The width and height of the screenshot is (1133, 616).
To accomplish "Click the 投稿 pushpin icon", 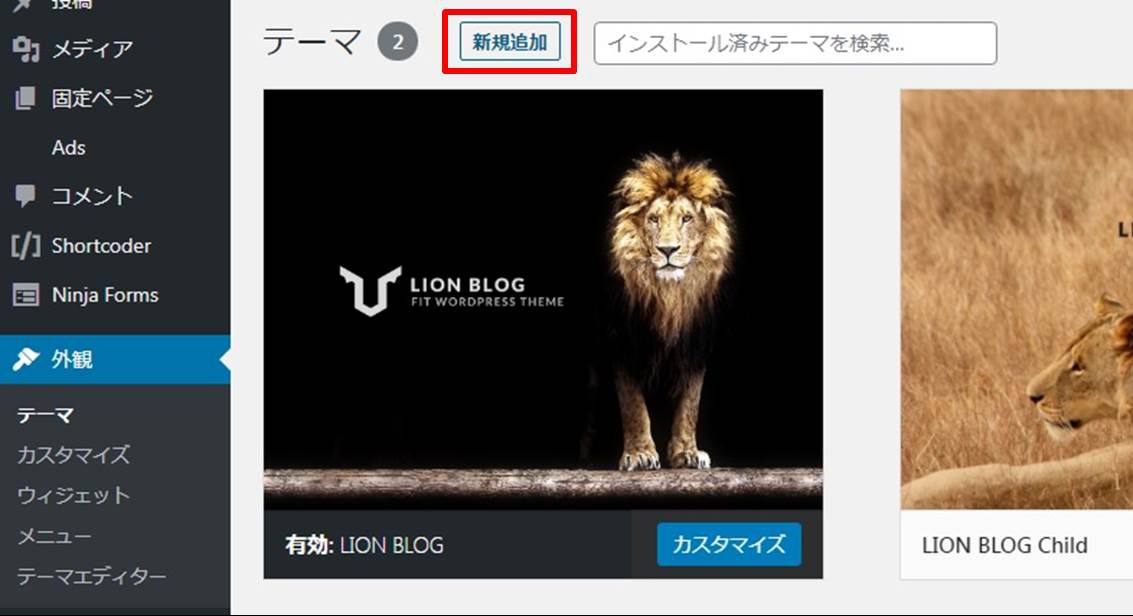I will (x=23, y=4).
